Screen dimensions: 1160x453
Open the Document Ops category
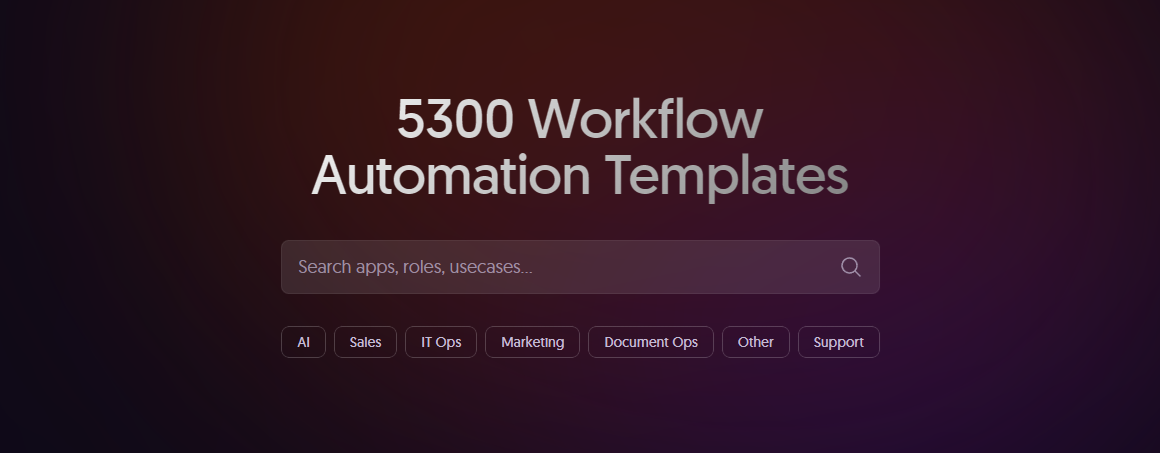[x=650, y=342]
